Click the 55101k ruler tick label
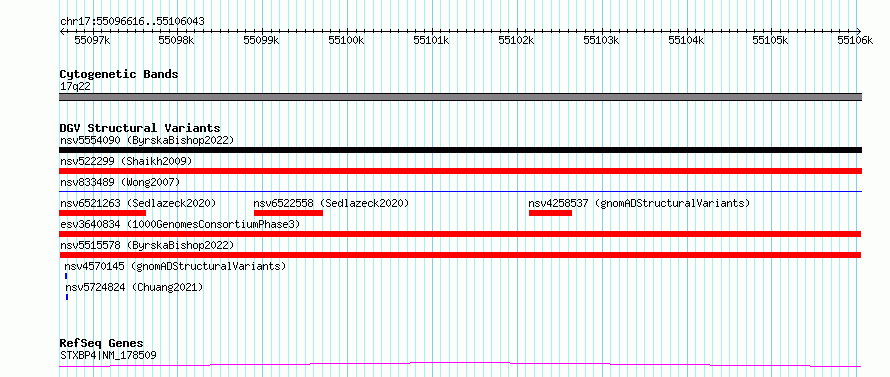Image resolution: width=890 pixels, height=377 pixels. click(431, 40)
